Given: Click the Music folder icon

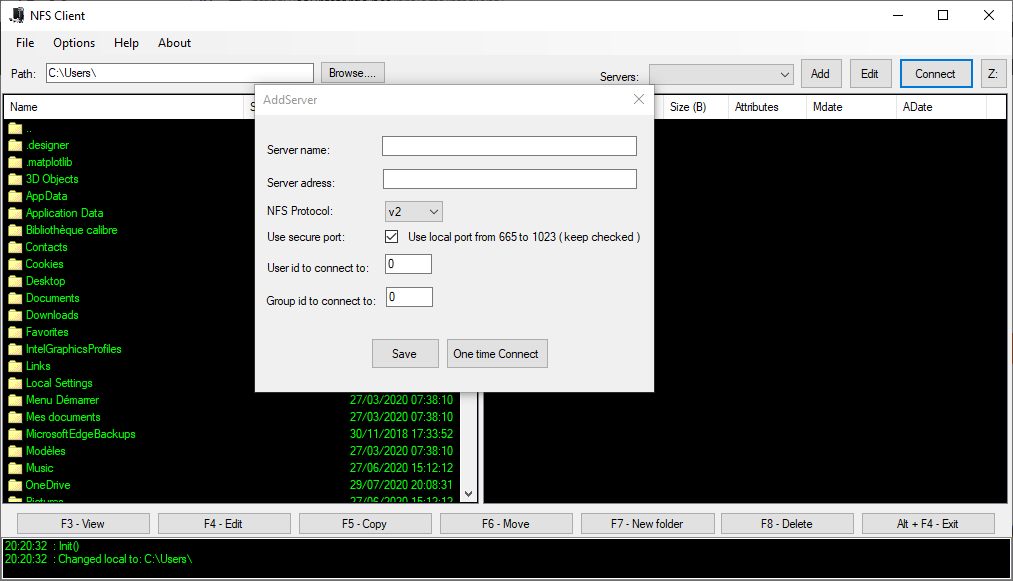Looking at the screenshot, I should click(x=15, y=468).
